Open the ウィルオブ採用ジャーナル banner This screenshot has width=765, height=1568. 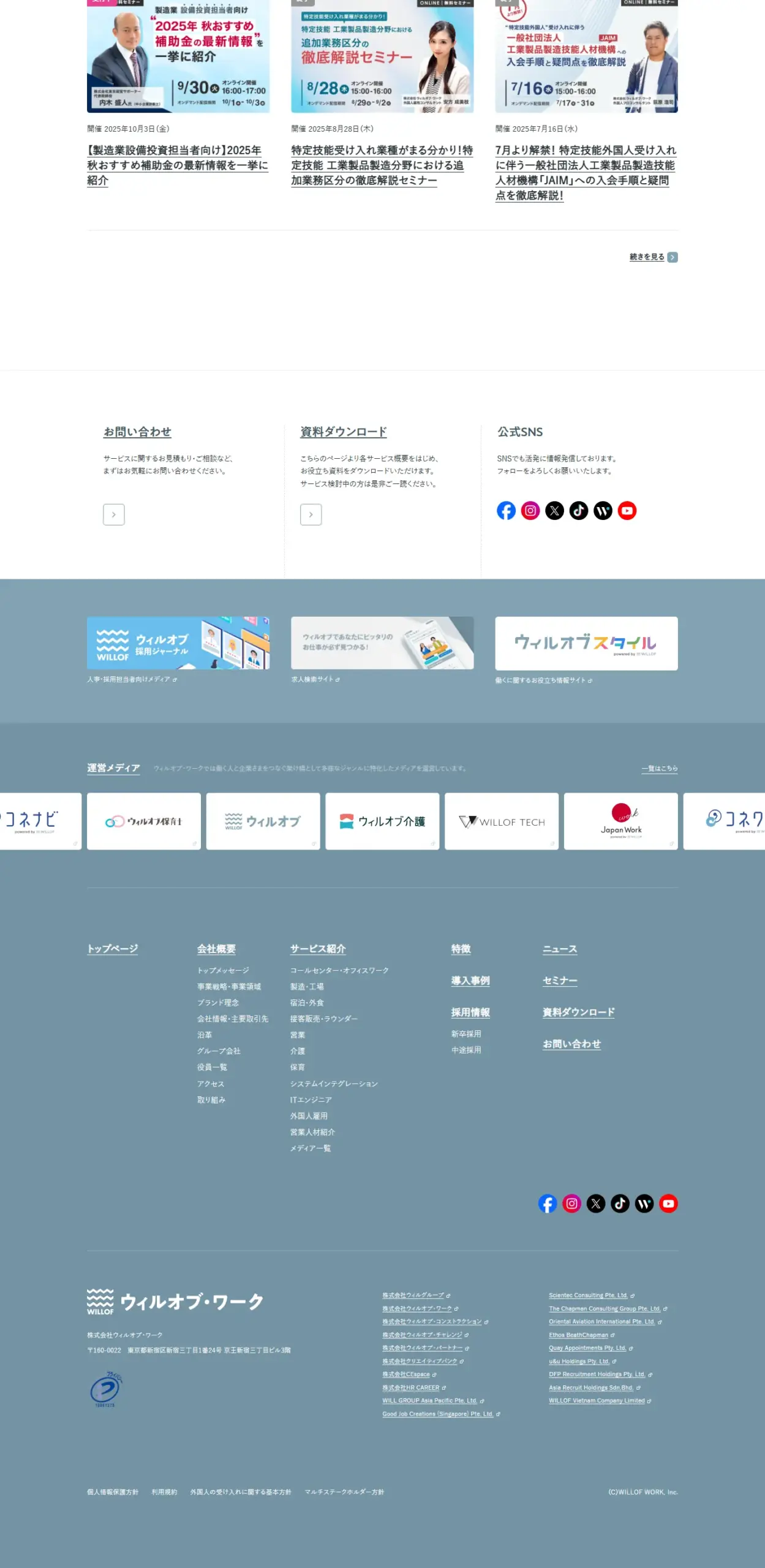tap(178, 643)
